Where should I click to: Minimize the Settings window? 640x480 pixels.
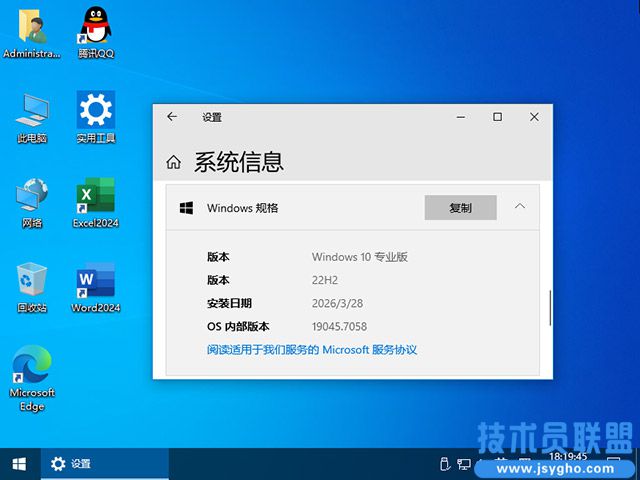(x=461, y=117)
